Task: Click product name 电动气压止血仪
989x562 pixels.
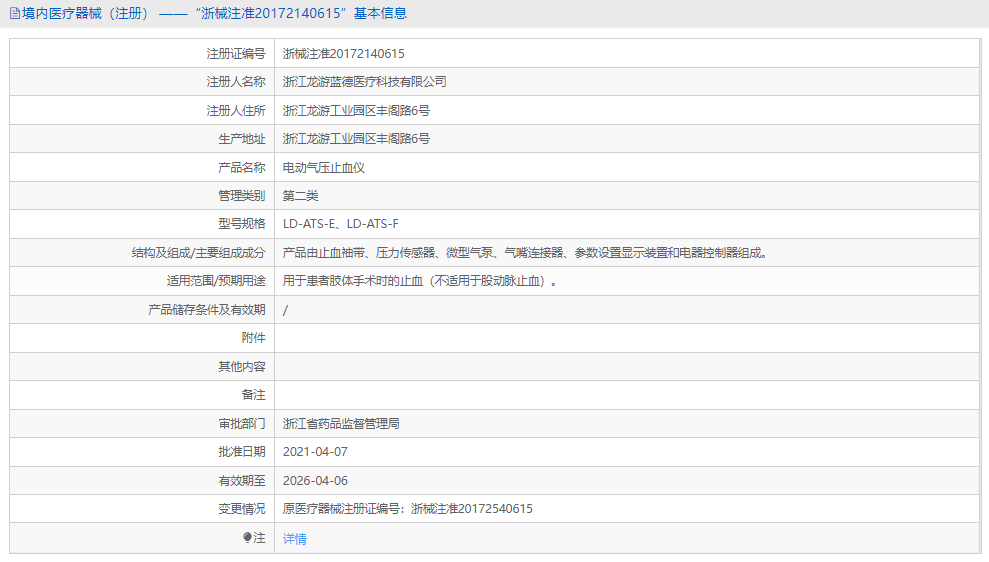Action: click(x=324, y=168)
